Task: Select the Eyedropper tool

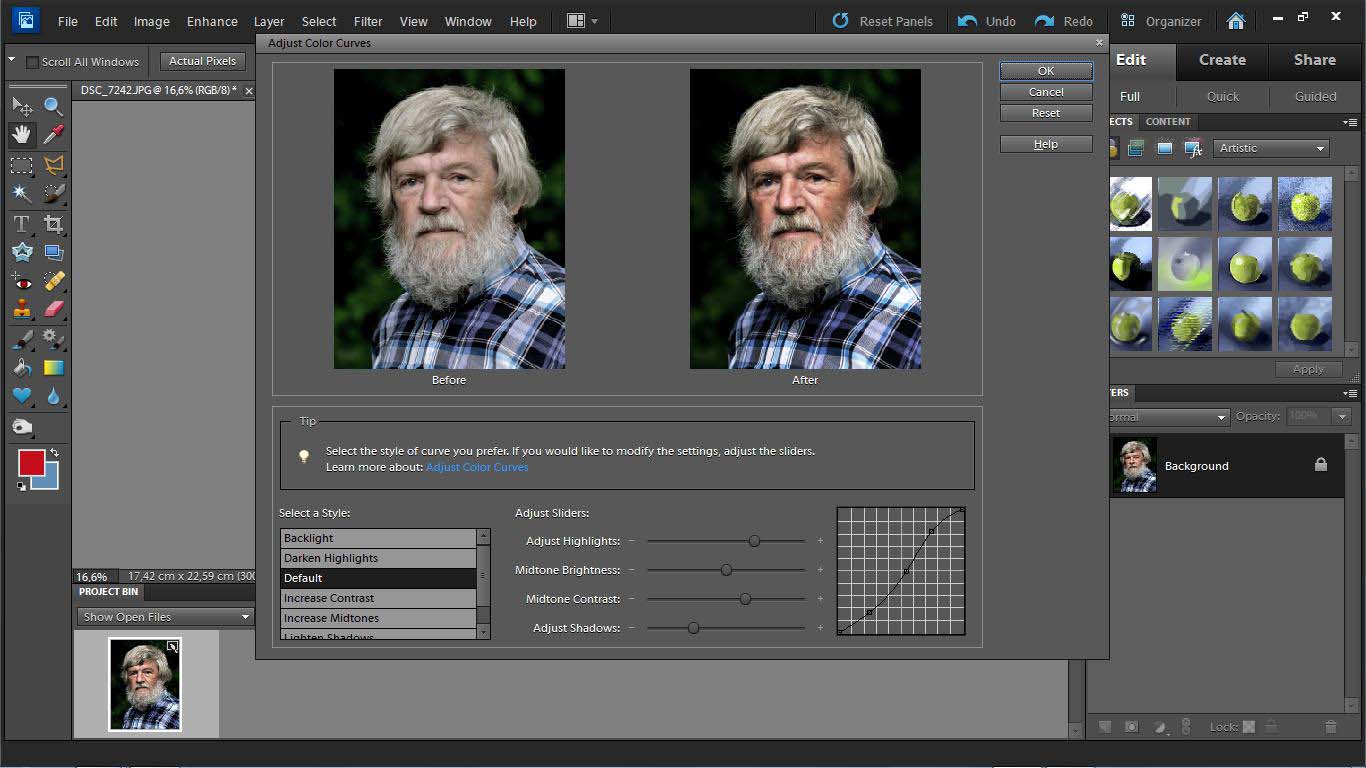Action: (x=53, y=134)
